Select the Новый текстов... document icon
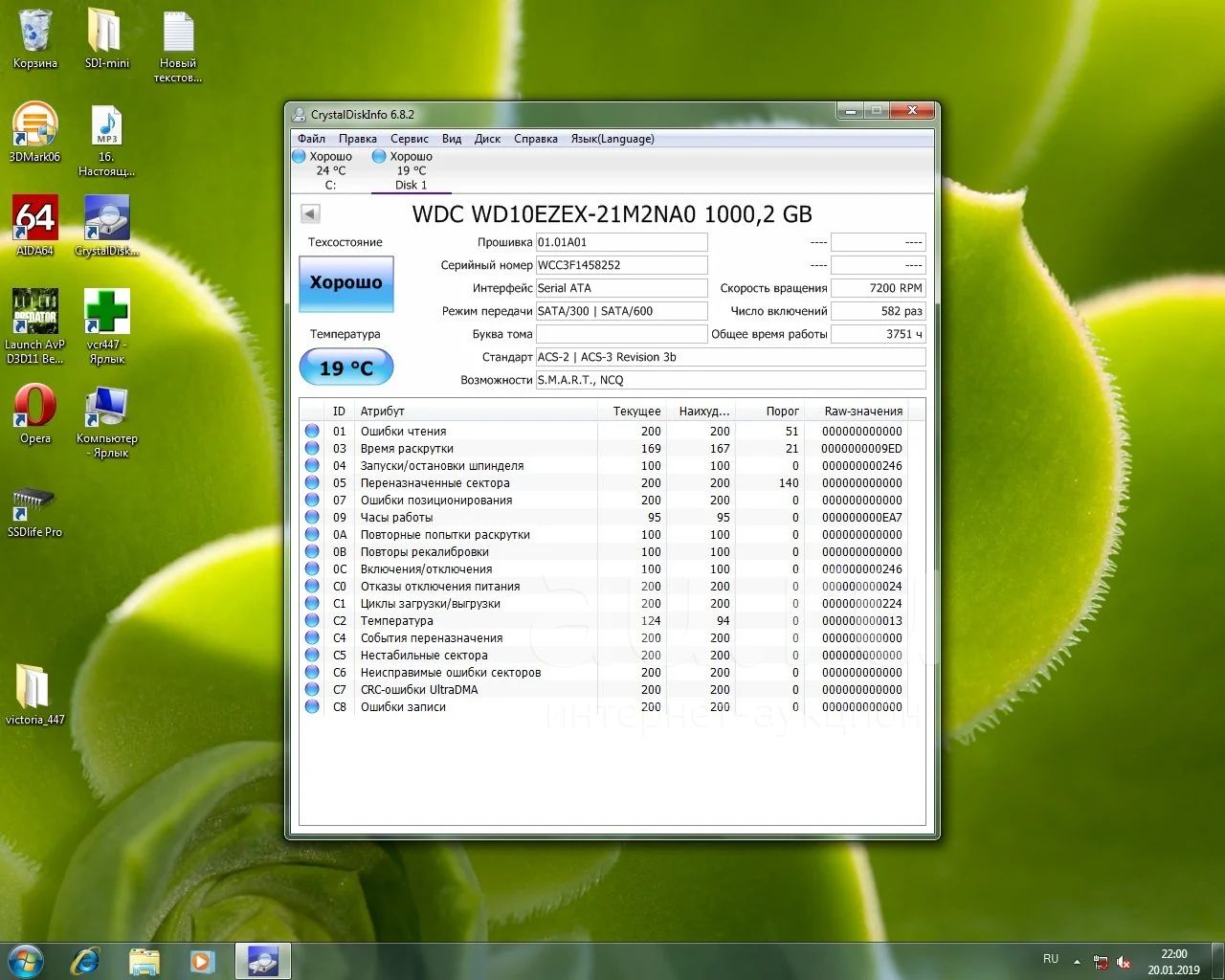1225x980 pixels. (x=178, y=46)
